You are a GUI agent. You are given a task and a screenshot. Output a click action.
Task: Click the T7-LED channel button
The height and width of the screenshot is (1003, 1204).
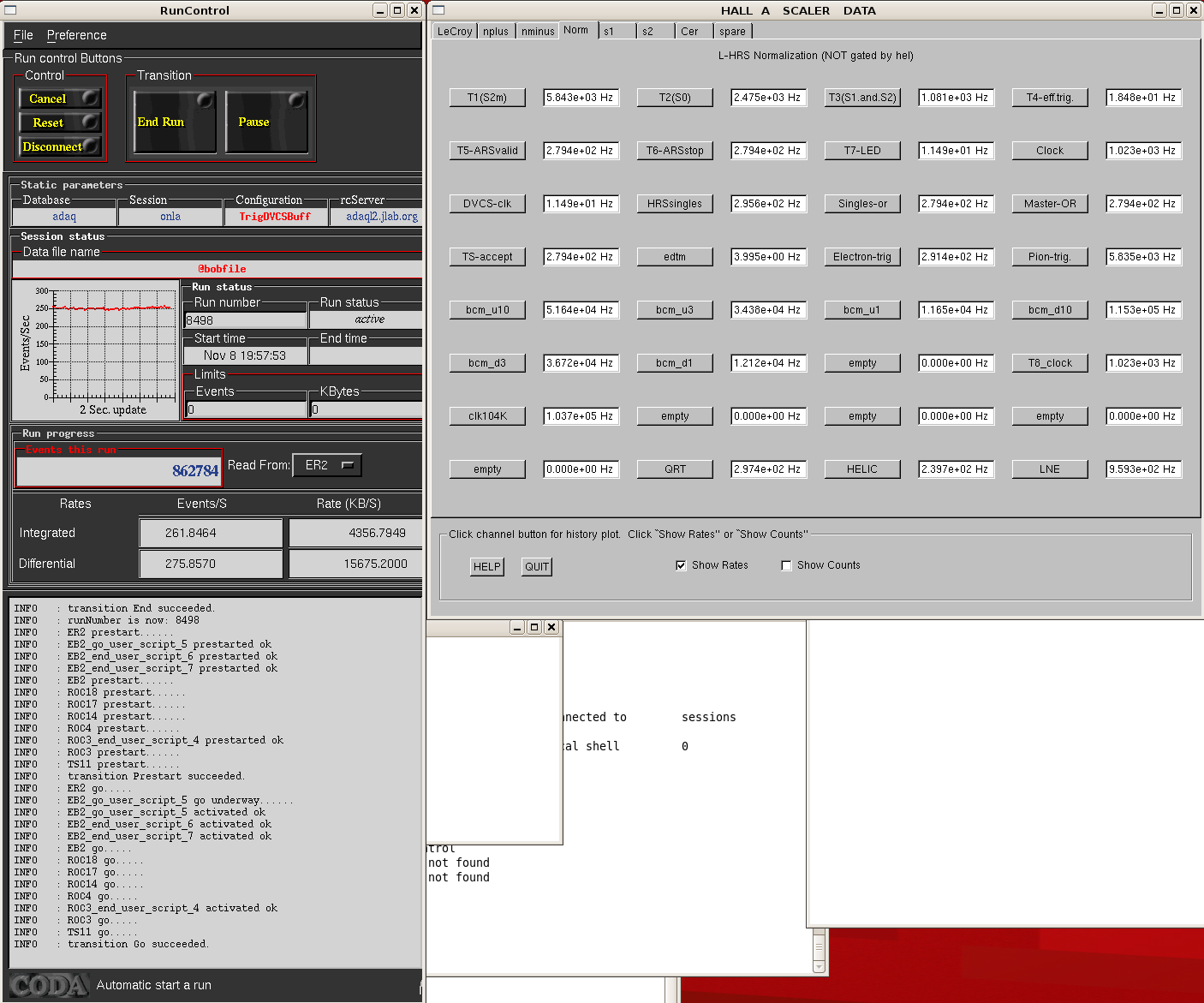click(x=862, y=151)
